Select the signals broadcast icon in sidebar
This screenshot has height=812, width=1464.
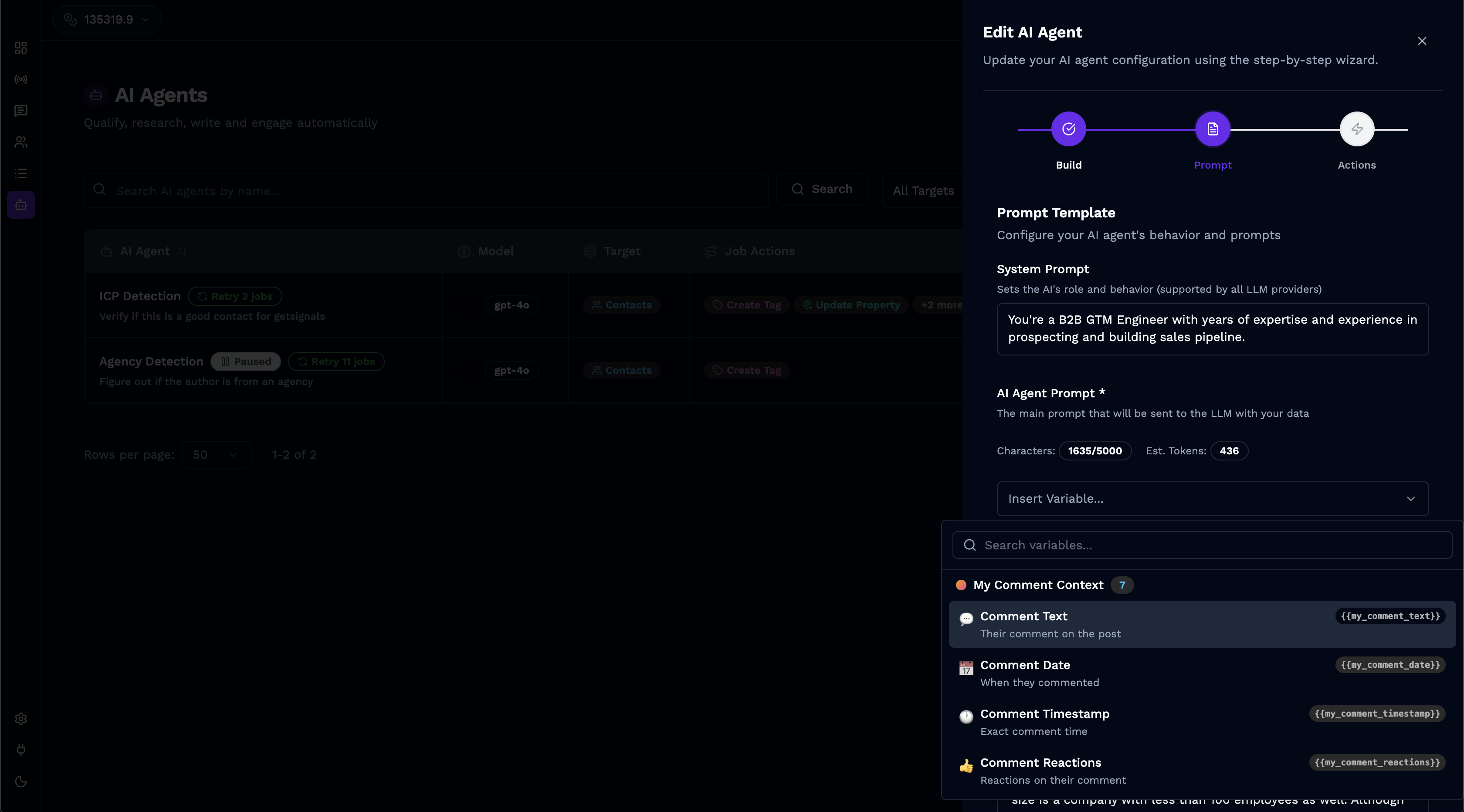click(x=20, y=79)
